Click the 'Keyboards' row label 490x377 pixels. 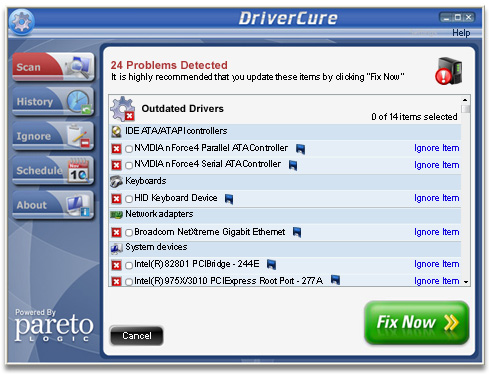pos(146,181)
